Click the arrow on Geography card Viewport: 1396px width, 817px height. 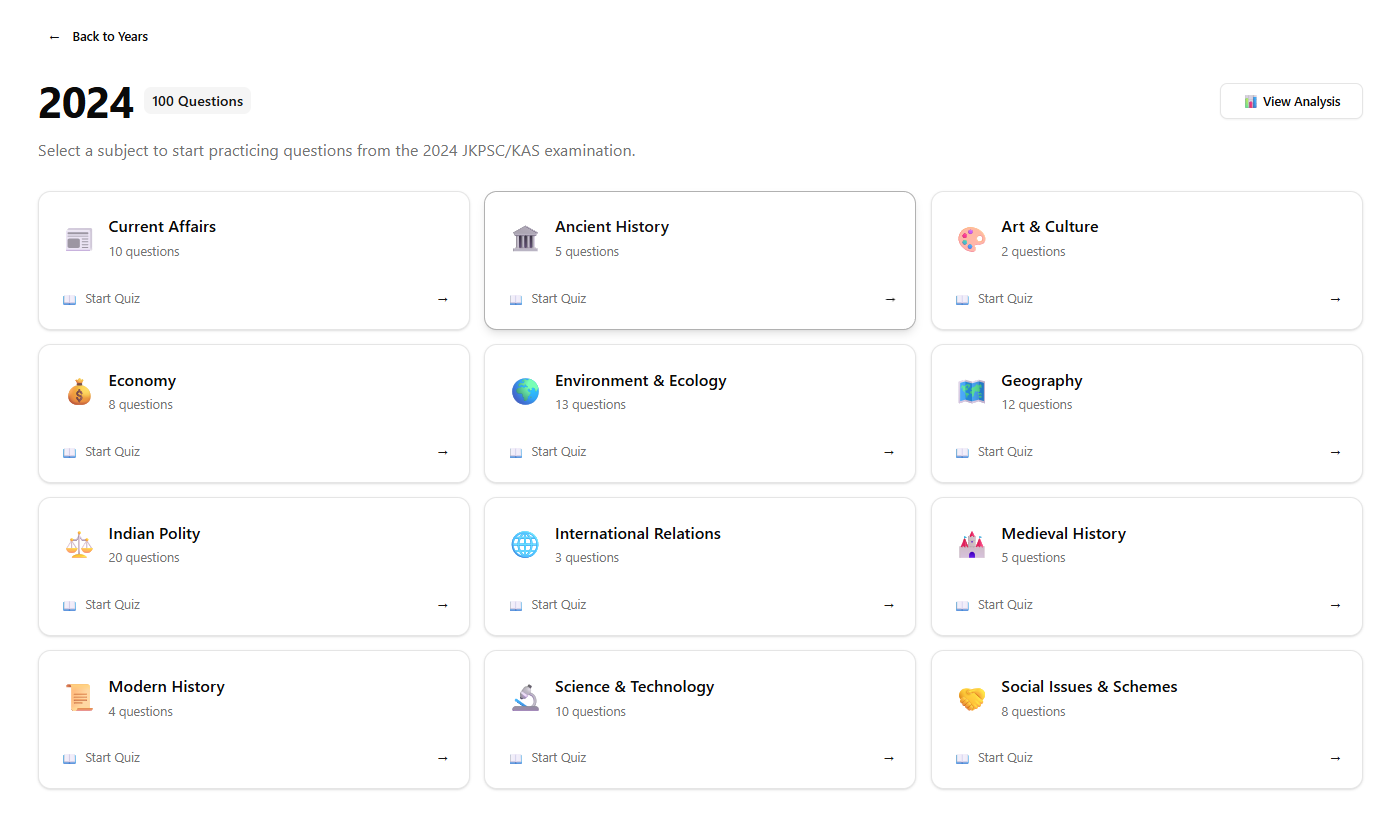1335,452
